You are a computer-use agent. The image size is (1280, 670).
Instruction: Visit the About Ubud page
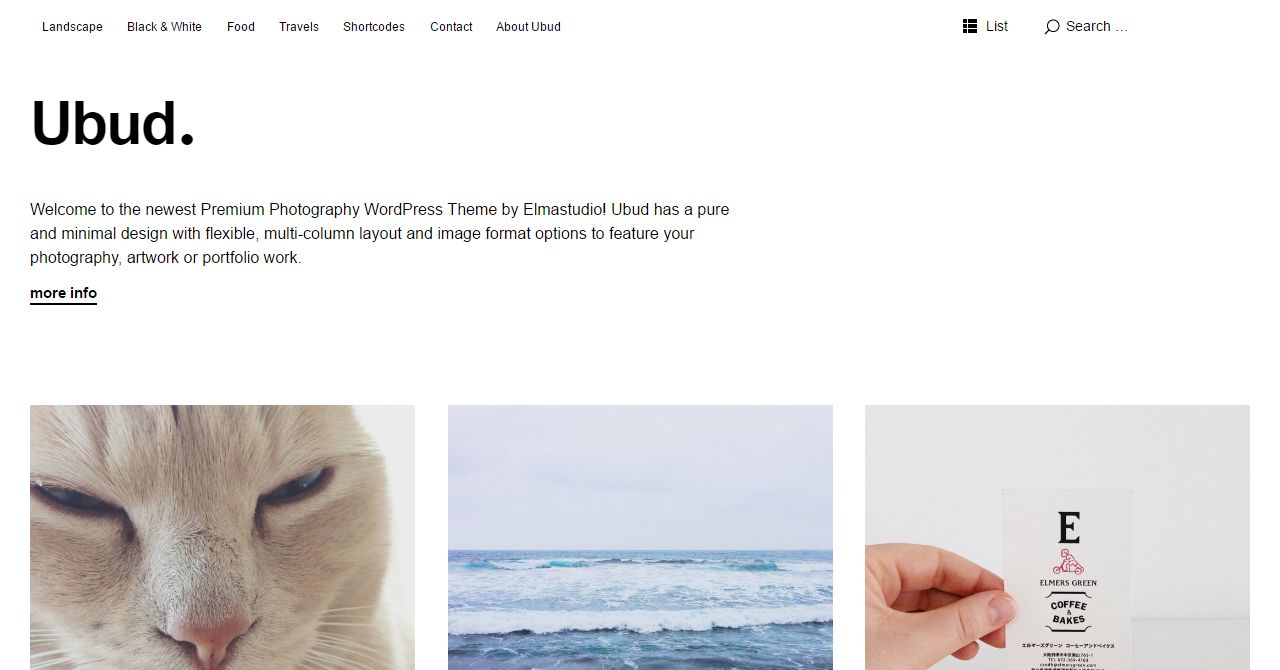[528, 27]
